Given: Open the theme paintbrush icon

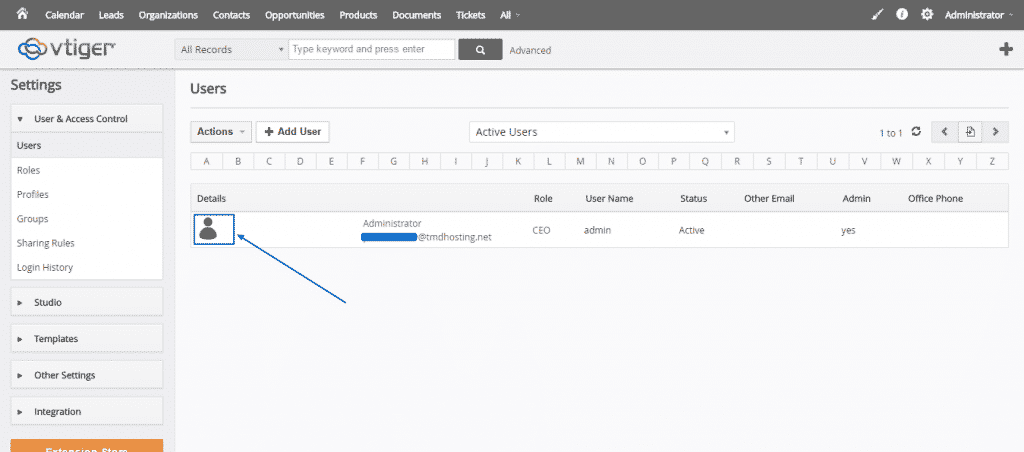Looking at the screenshot, I should [878, 14].
